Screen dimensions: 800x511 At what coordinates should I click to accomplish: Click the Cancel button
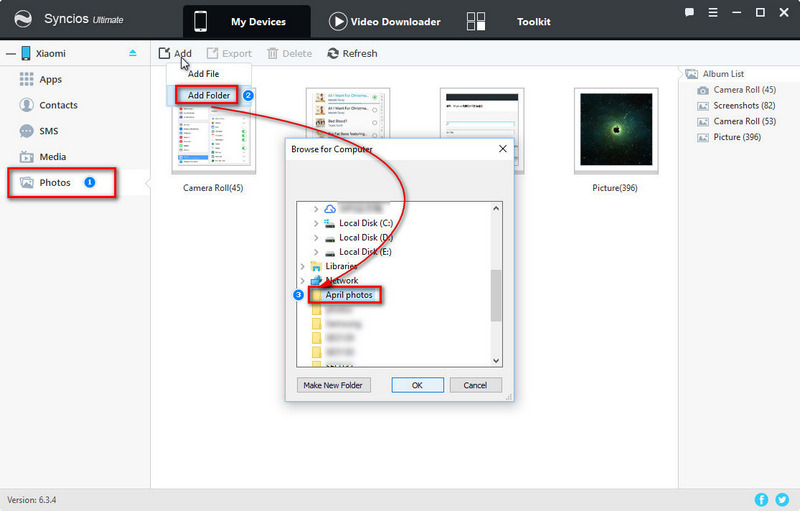(x=476, y=385)
